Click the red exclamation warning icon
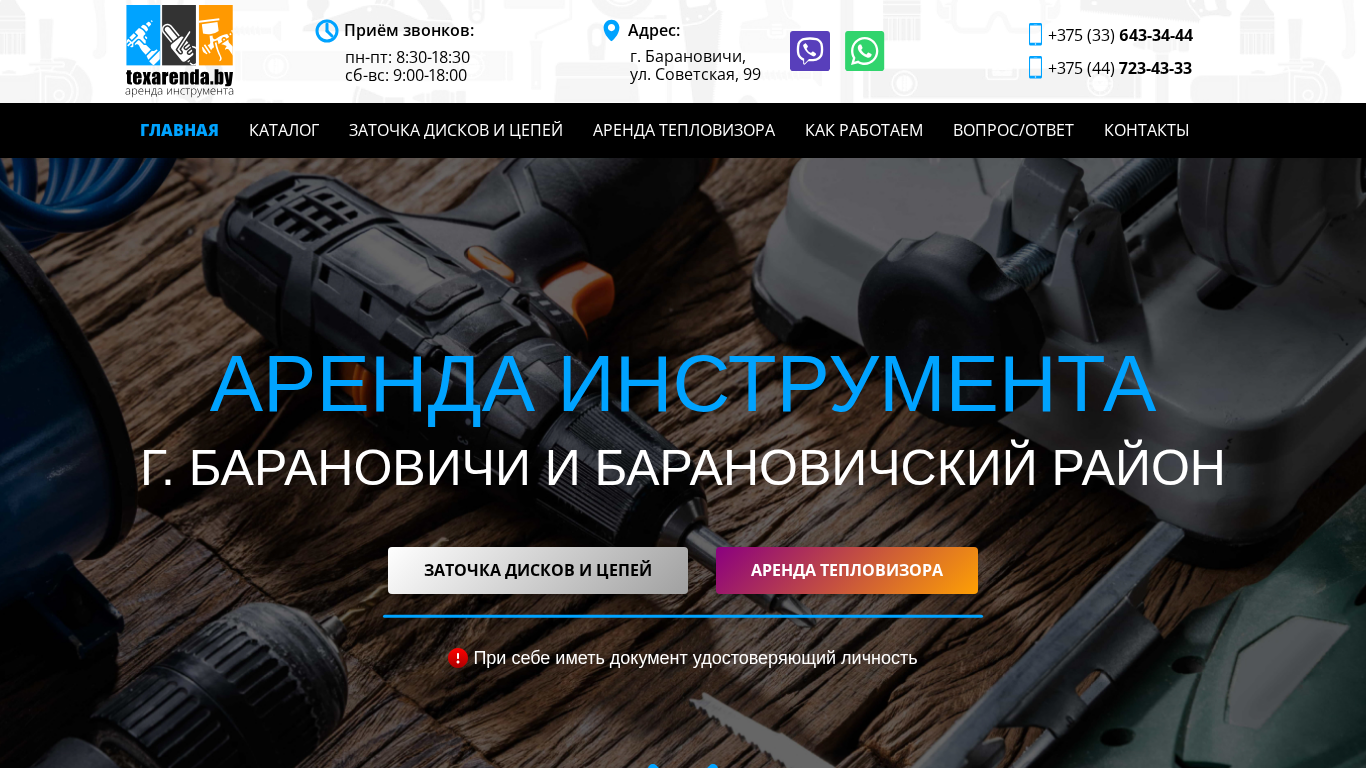Image resolution: width=1366 pixels, height=768 pixels. click(x=458, y=658)
